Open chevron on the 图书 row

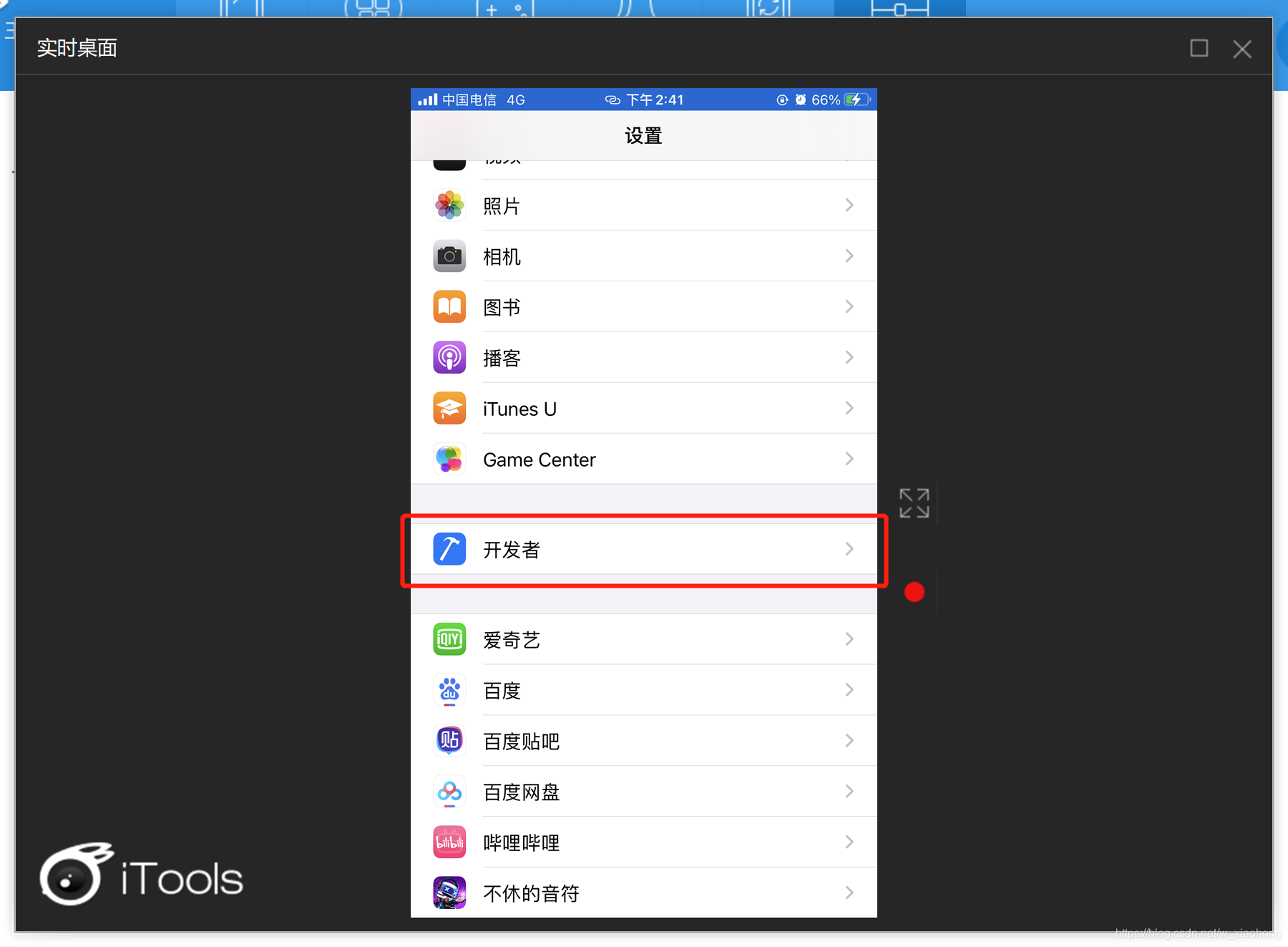[849, 307]
